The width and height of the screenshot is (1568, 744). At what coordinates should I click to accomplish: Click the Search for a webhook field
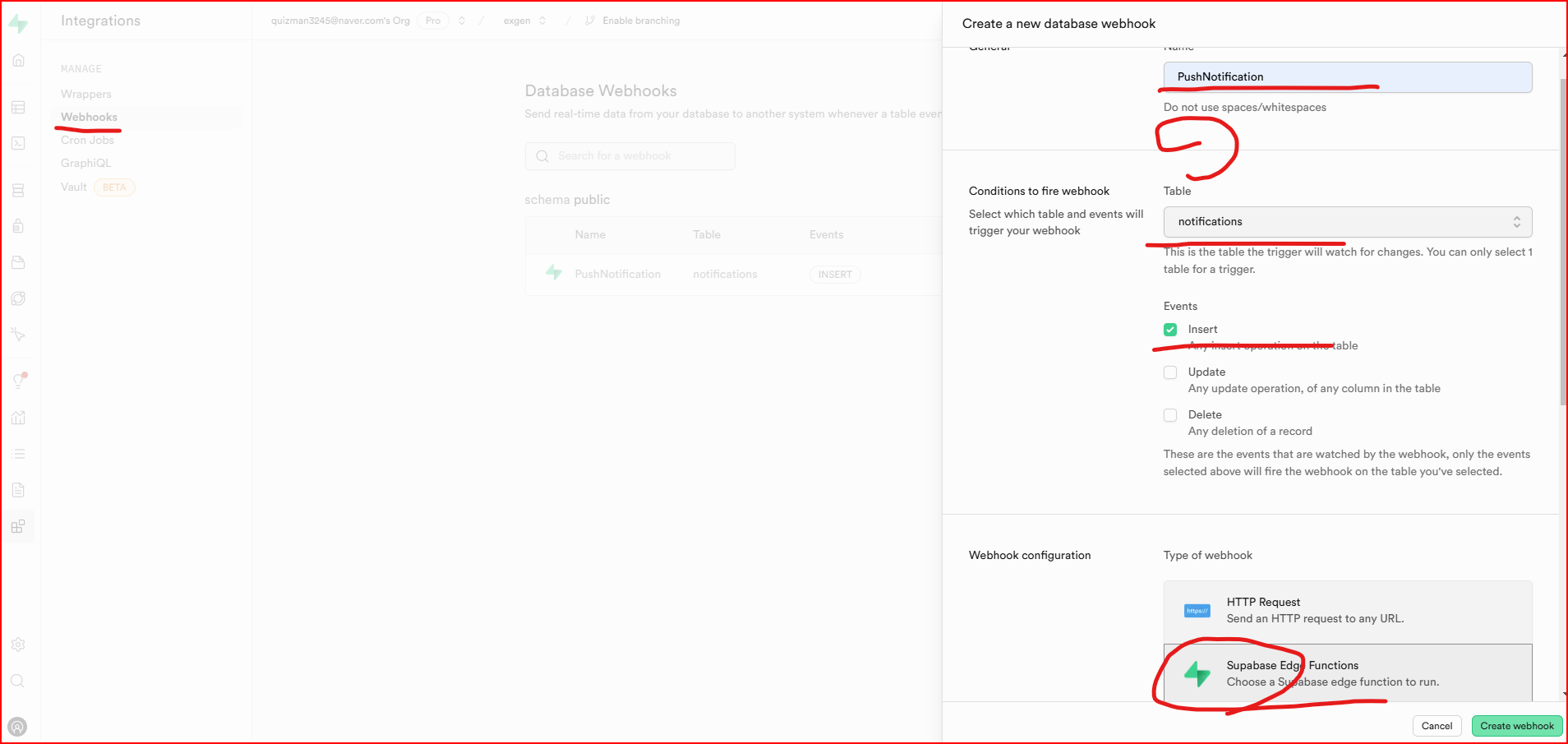click(x=630, y=156)
